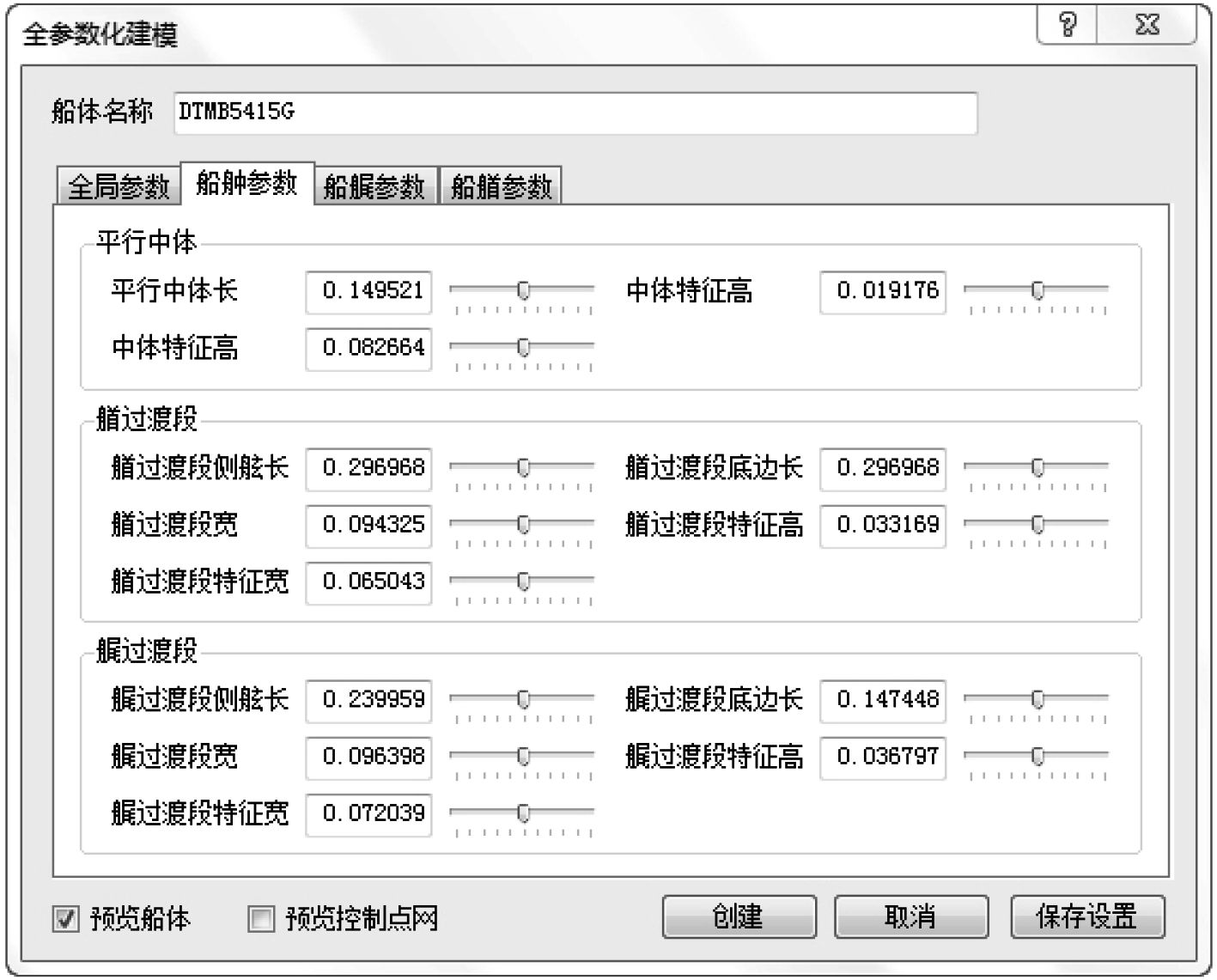The height and width of the screenshot is (980, 1217).
Task: Focus the 平行中体长 value field
Action: (368, 292)
